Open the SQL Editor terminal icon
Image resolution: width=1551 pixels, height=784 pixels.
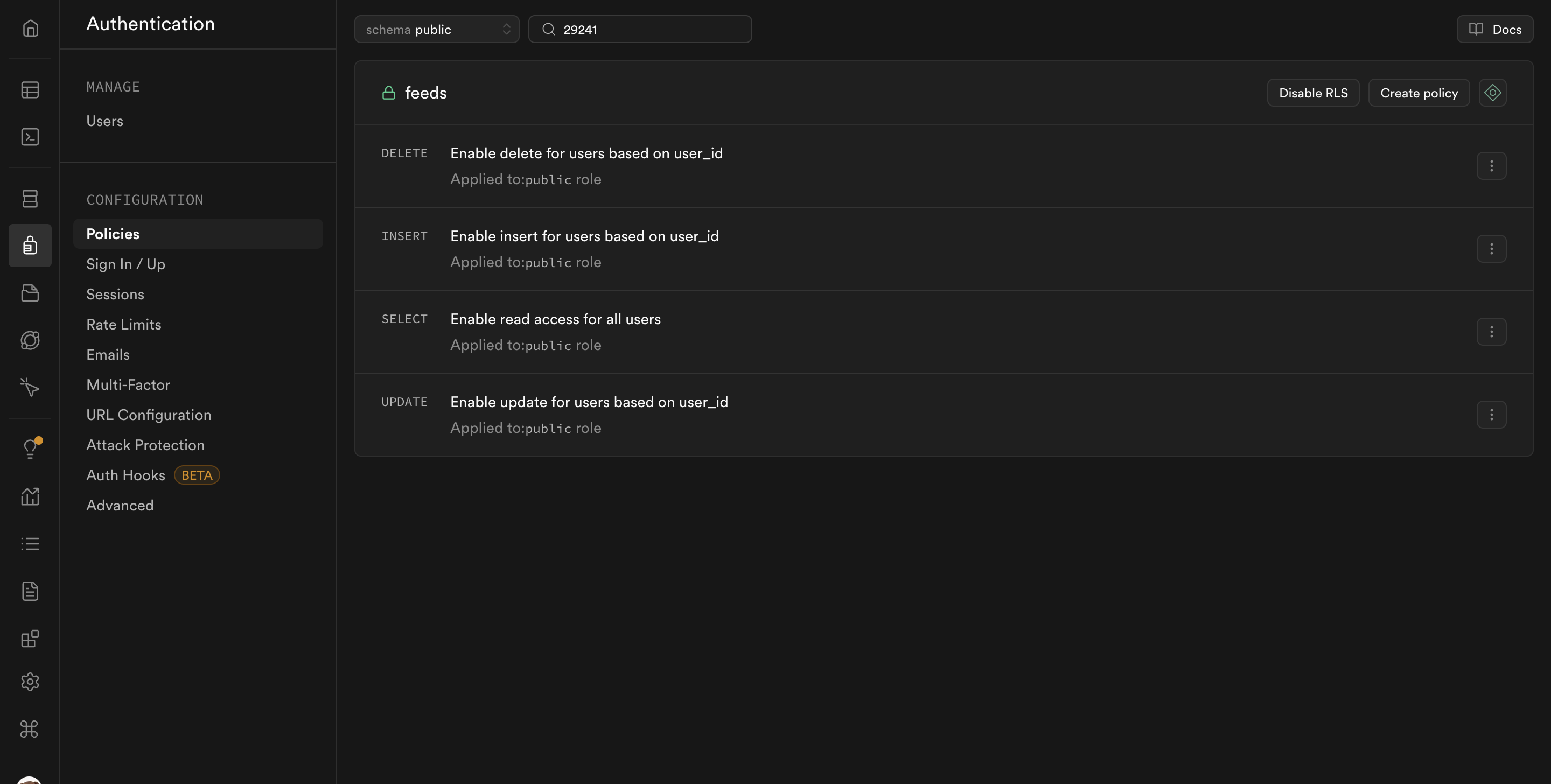click(x=30, y=137)
